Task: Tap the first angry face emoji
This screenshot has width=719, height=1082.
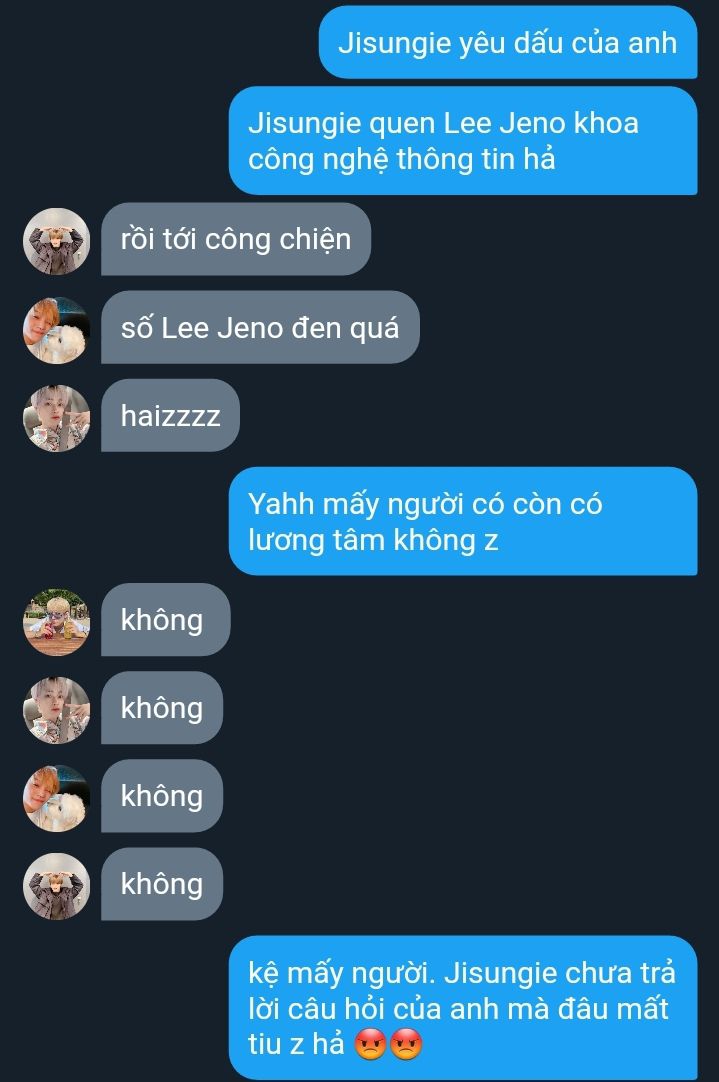Action: click(x=371, y=1044)
